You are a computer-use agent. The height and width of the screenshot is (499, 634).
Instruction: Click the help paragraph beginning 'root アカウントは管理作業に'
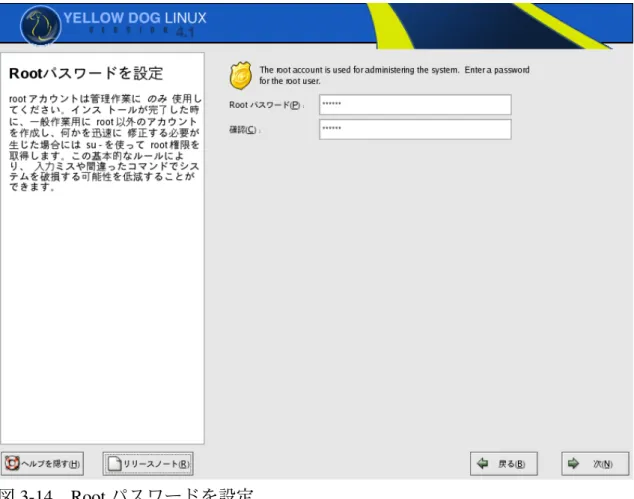105,143
